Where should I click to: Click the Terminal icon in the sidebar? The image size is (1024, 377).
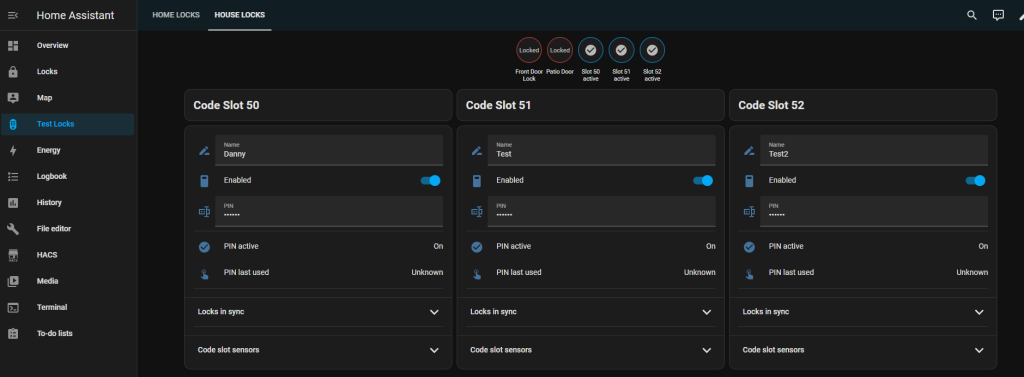(12, 307)
